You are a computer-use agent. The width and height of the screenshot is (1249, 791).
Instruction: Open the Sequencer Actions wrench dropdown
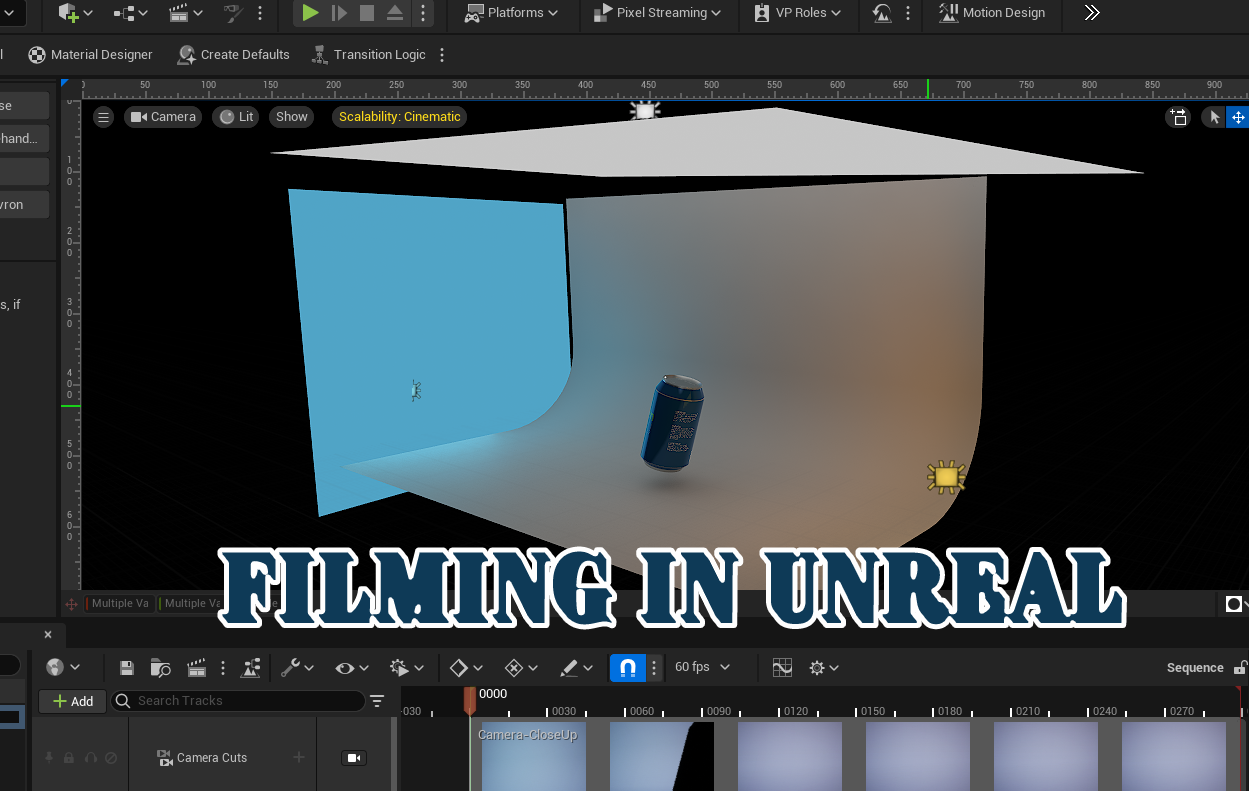click(x=298, y=667)
